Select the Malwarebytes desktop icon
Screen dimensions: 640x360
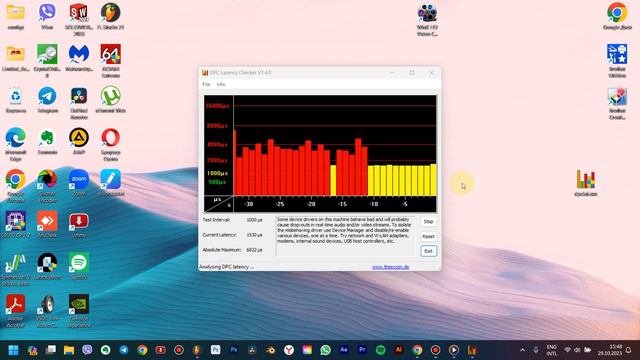pyautogui.click(x=79, y=58)
